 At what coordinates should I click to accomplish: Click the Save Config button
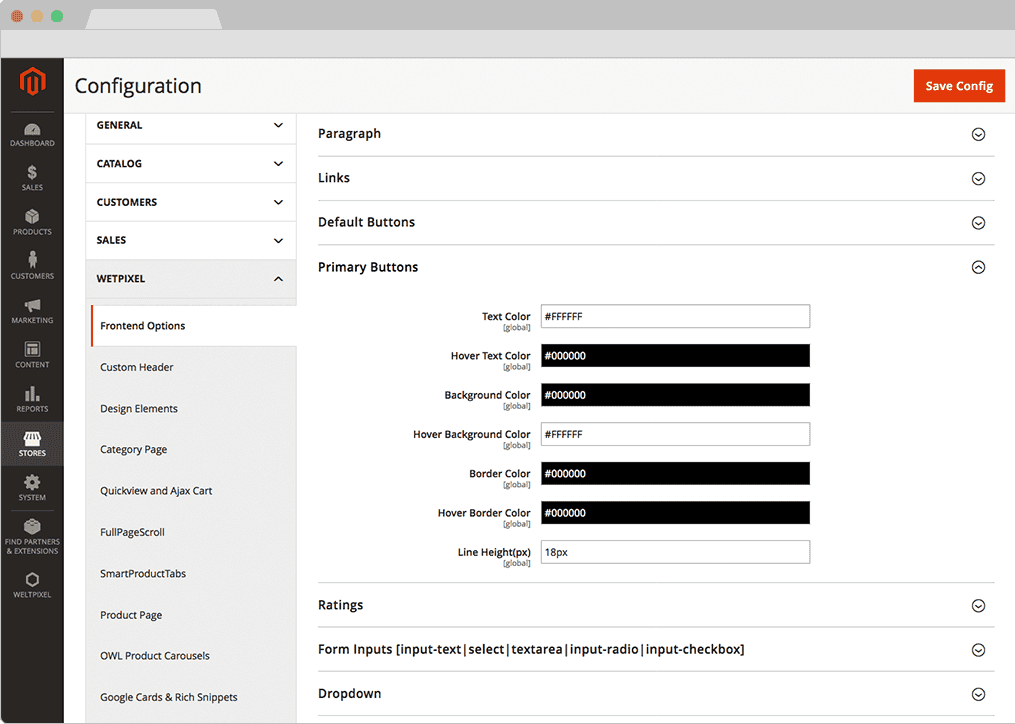coord(958,86)
